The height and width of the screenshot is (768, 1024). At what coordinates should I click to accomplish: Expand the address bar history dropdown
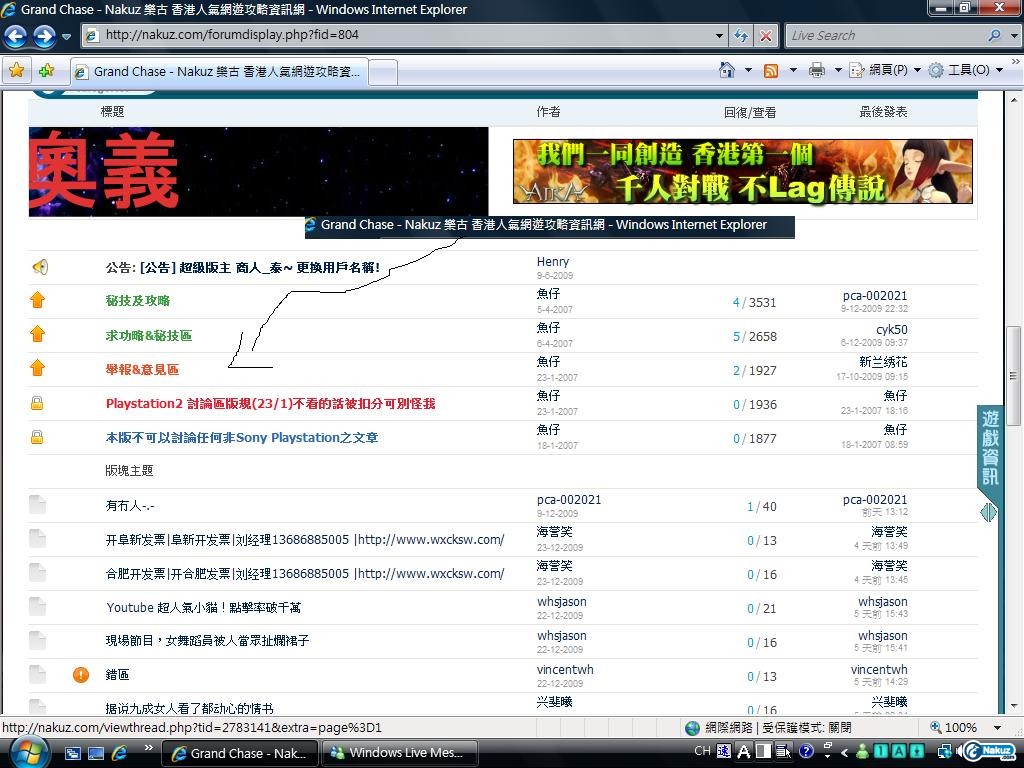point(719,35)
